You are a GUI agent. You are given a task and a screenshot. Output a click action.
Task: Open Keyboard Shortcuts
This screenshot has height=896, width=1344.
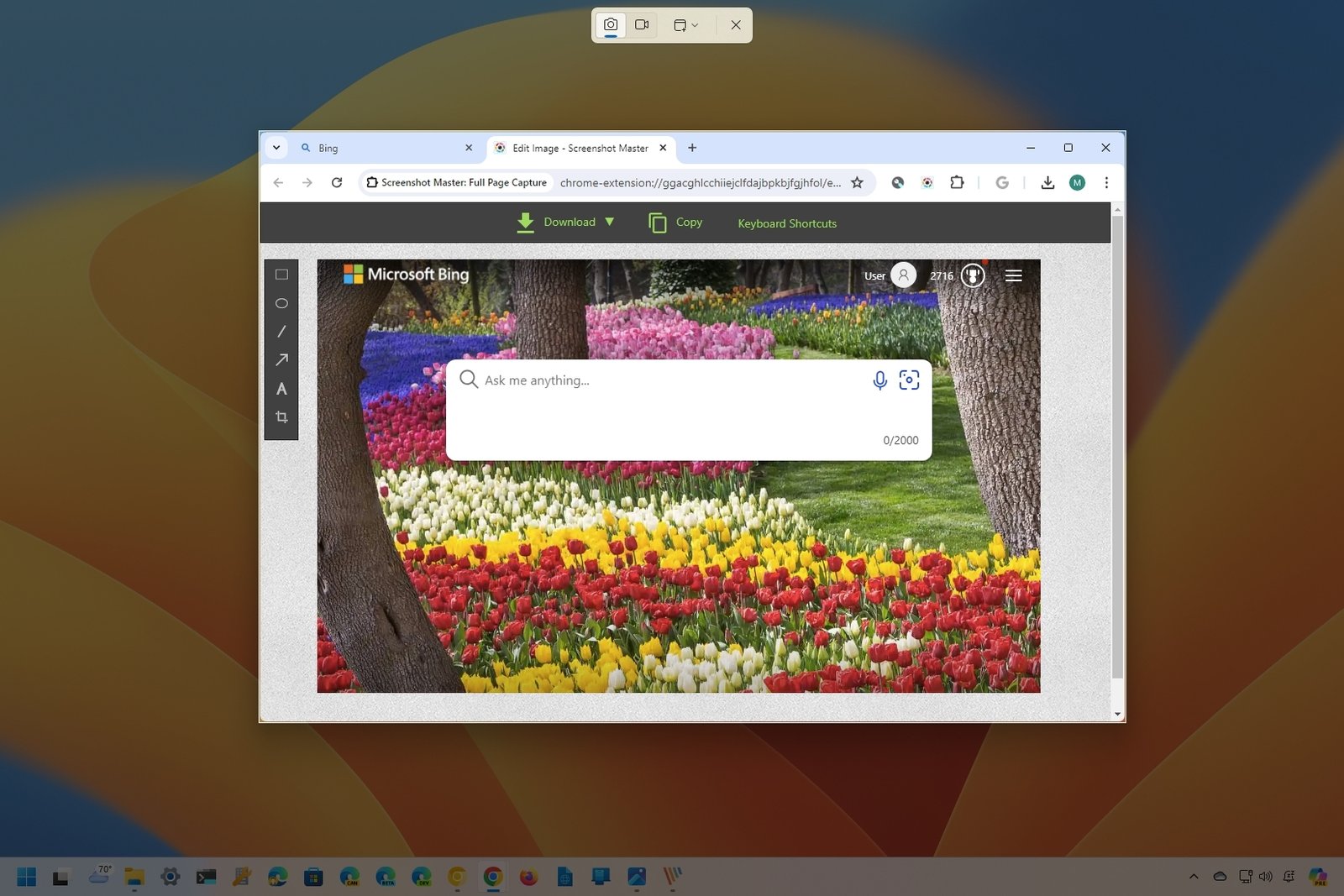786,223
